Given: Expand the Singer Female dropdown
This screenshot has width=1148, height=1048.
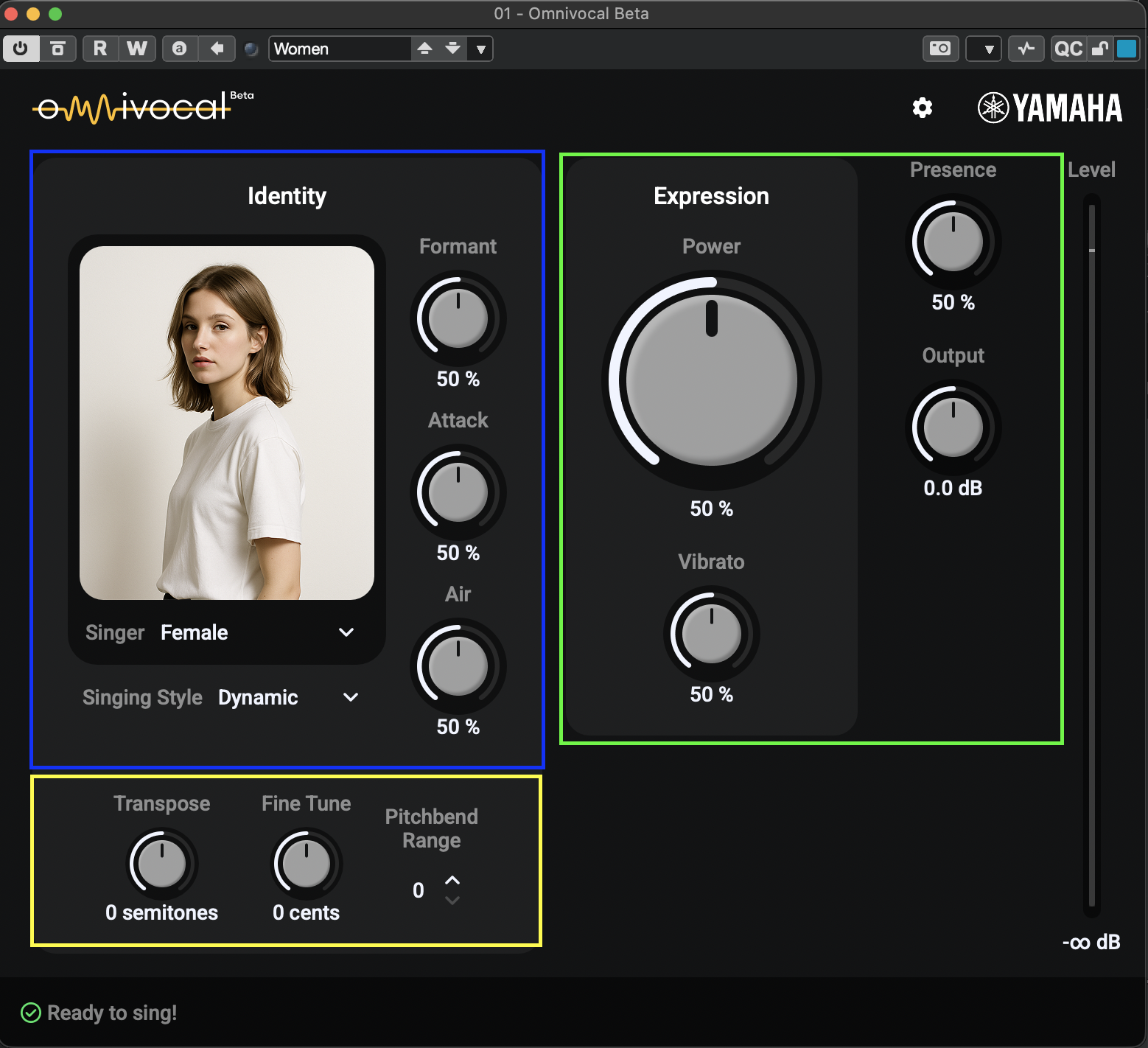Looking at the screenshot, I should coord(346,632).
